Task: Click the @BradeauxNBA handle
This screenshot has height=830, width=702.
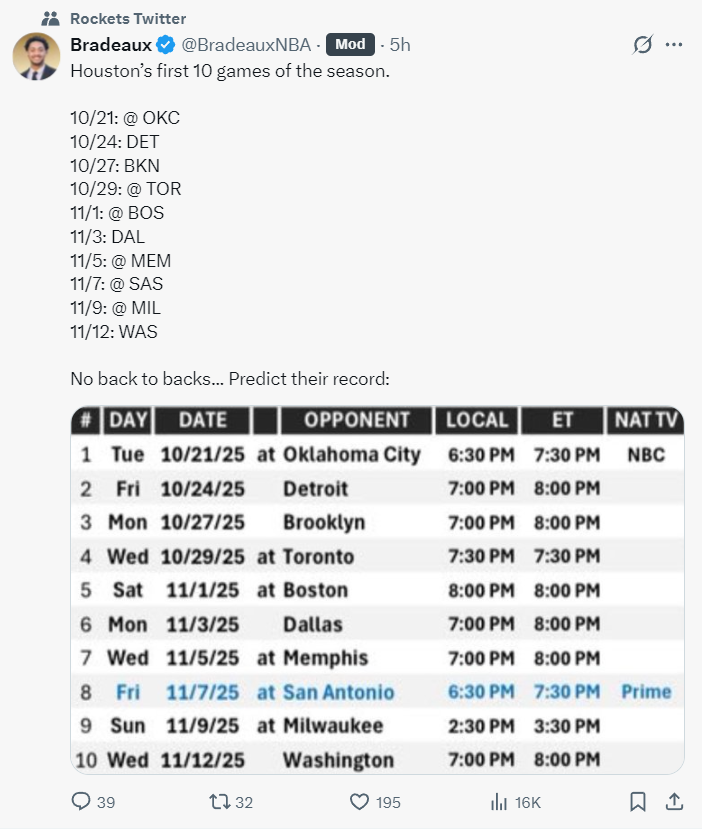Action: pos(246,45)
